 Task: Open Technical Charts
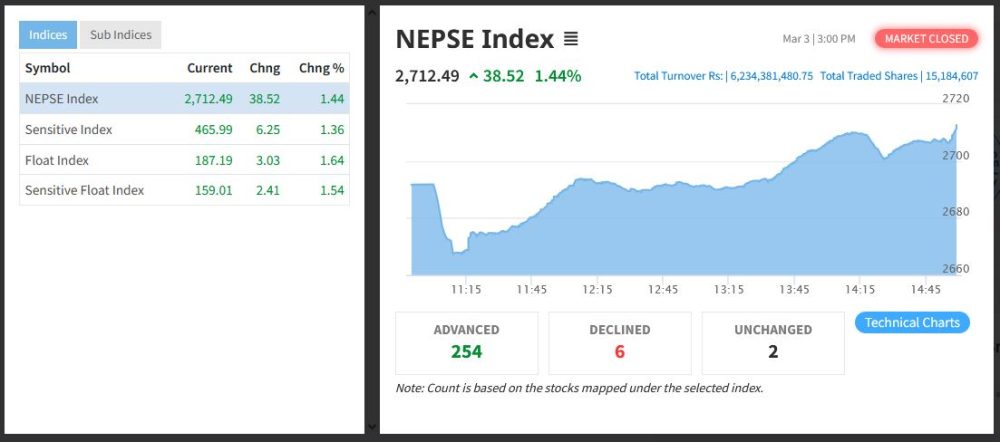pos(912,322)
